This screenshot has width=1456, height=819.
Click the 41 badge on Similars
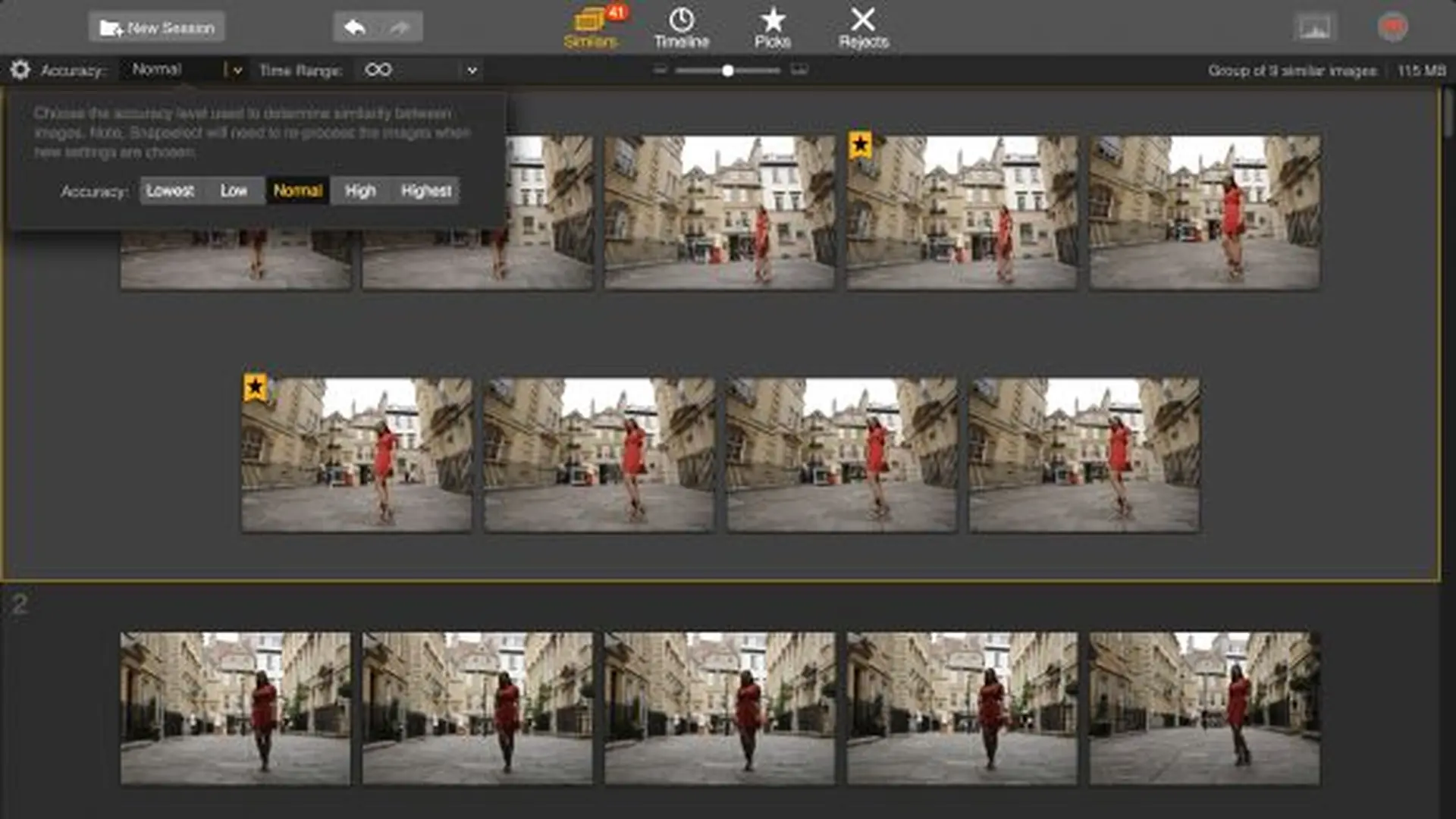pyautogui.click(x=616, y=12)
